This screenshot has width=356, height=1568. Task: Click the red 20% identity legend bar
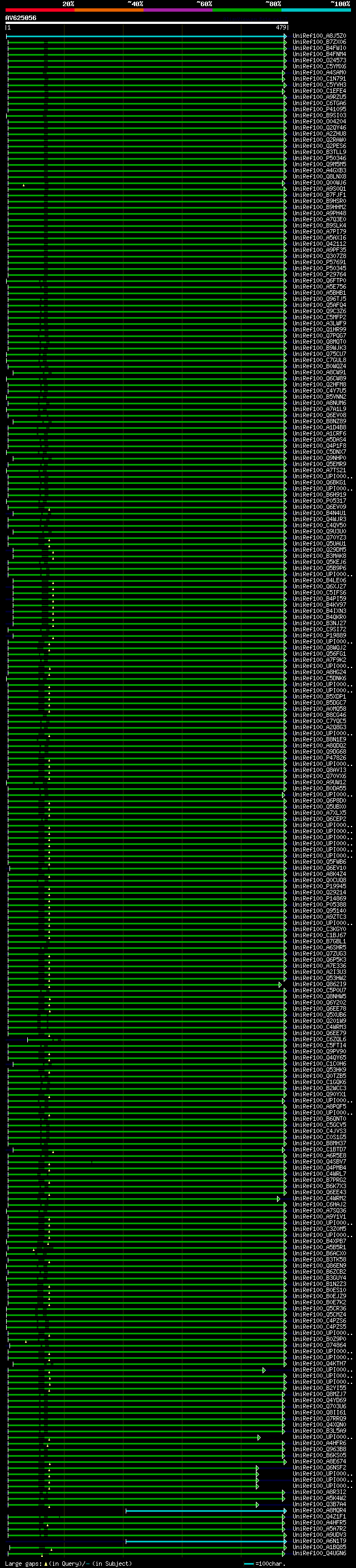tap(39, 10)
